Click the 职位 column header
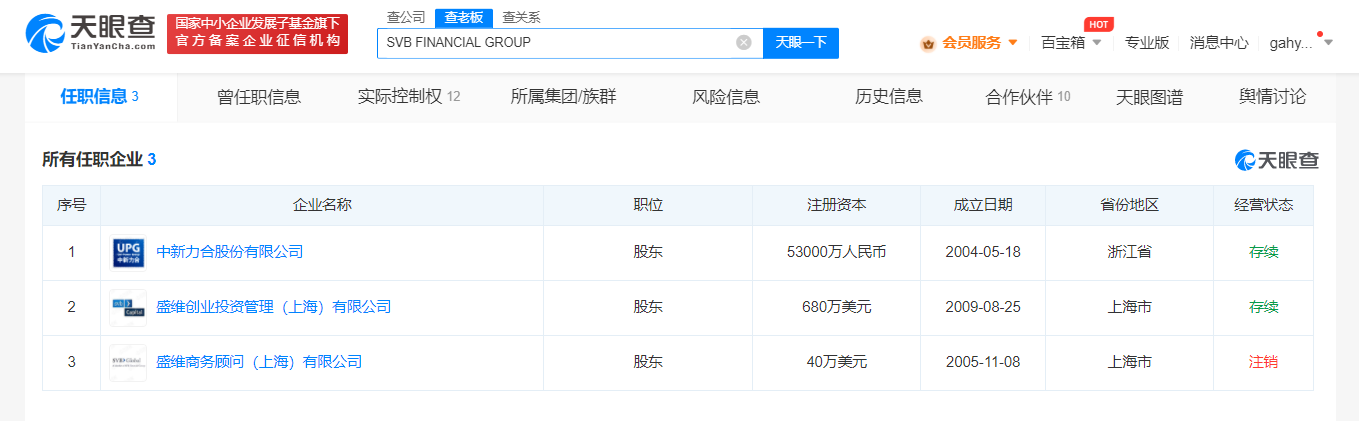Viewport: 1359px width, 421px height. click(648, 205)
